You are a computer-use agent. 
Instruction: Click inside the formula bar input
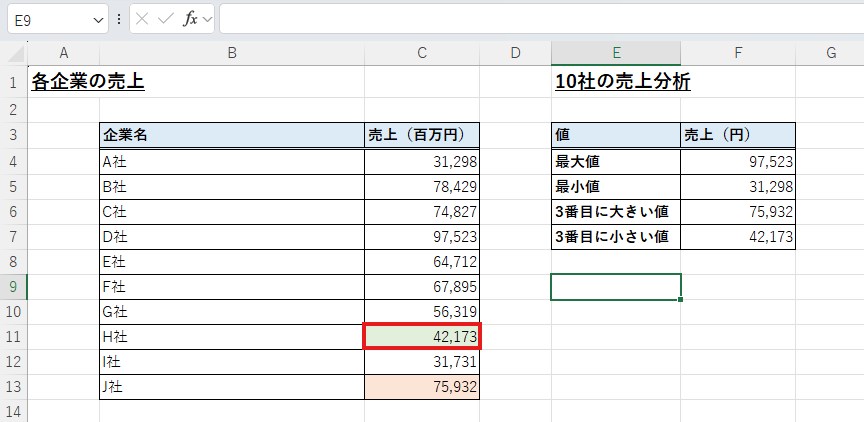tap(540, 19)
